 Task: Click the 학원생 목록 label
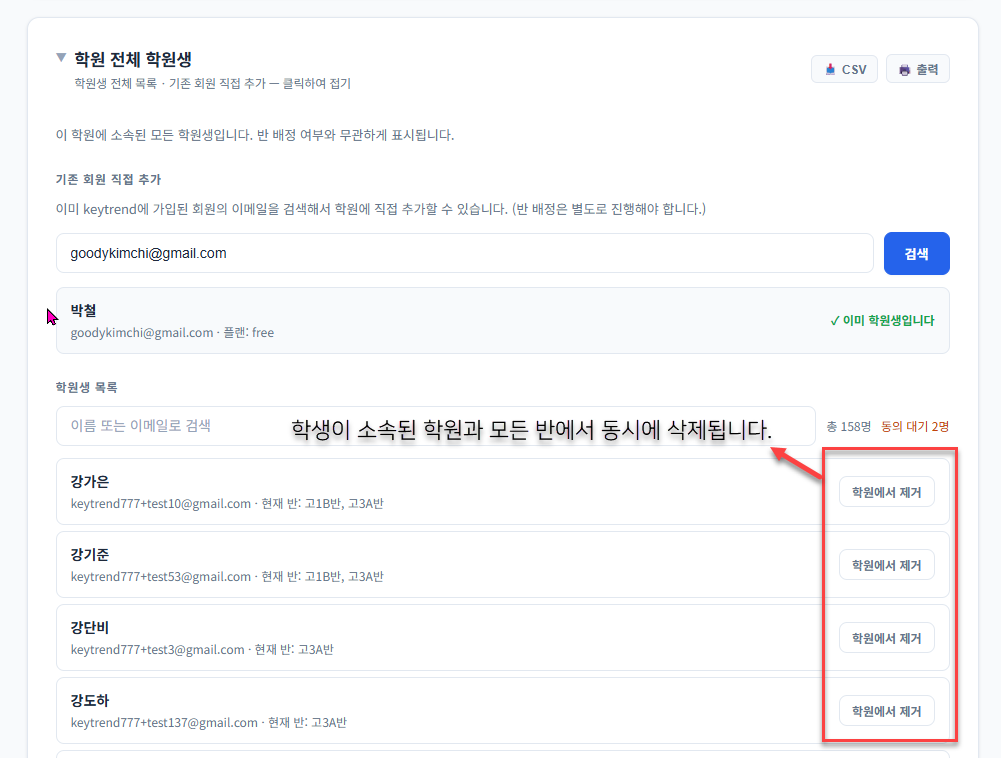point(86,387)
